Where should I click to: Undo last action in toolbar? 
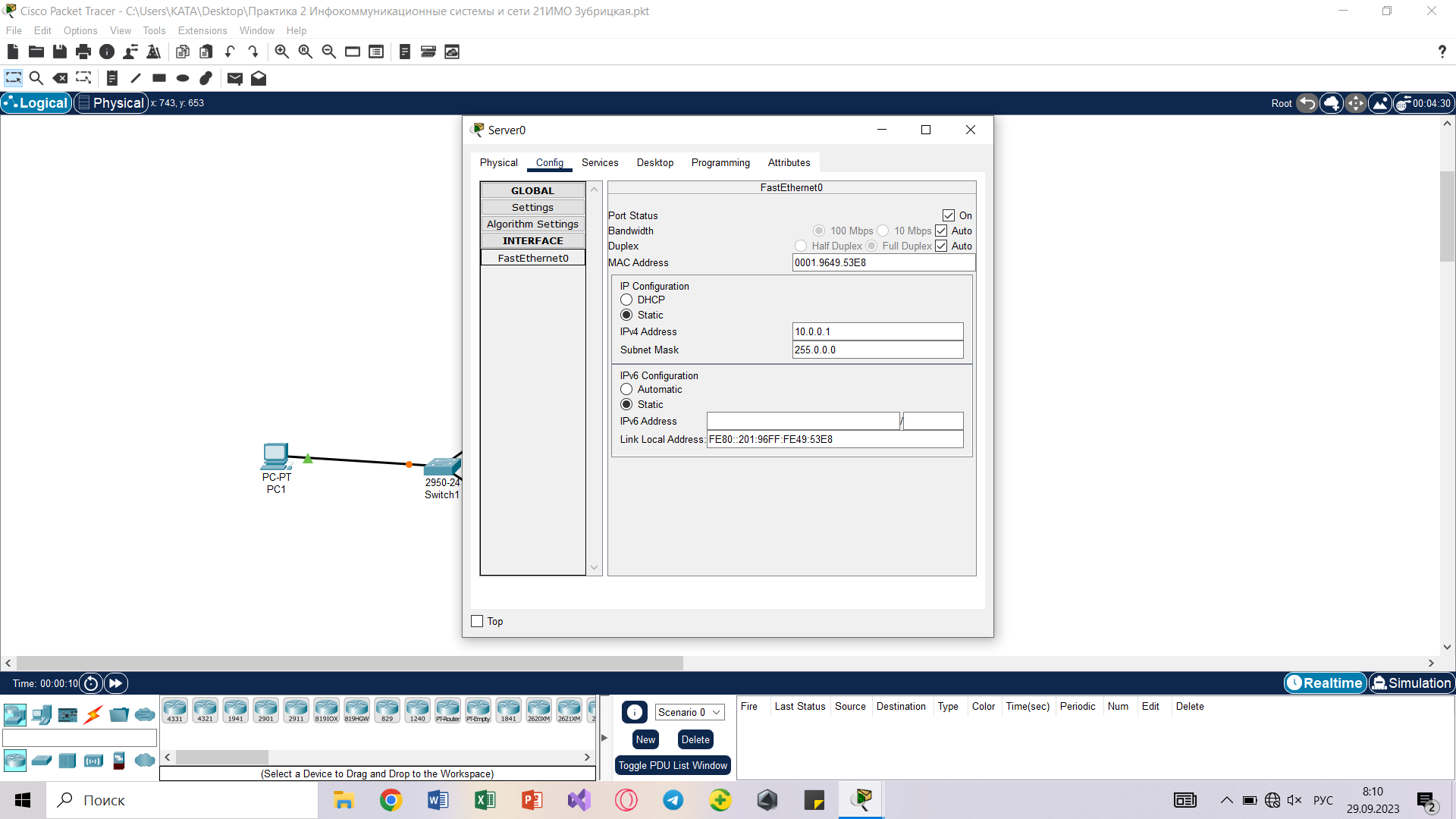[x=230, y=52]
